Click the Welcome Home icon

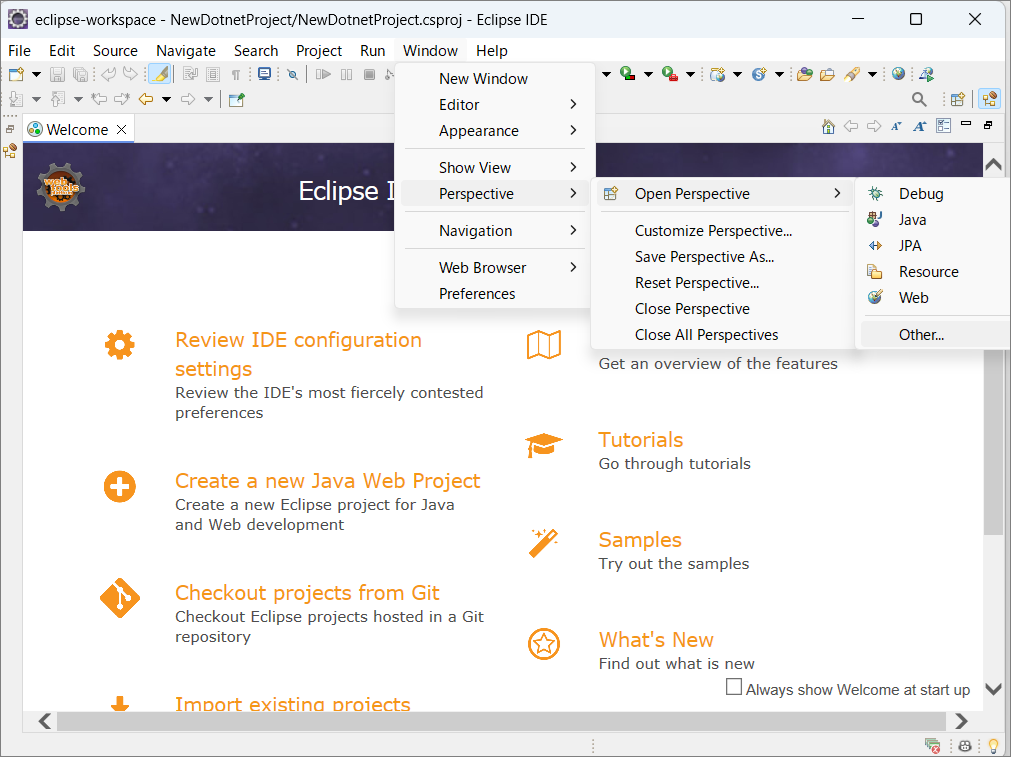(829, 126)
